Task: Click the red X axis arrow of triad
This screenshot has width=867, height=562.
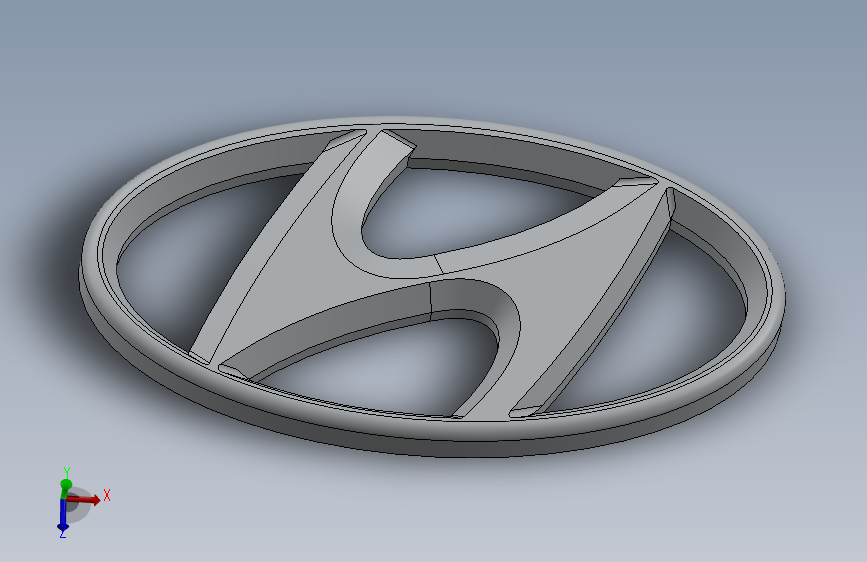Action: [x=84, y=499]
